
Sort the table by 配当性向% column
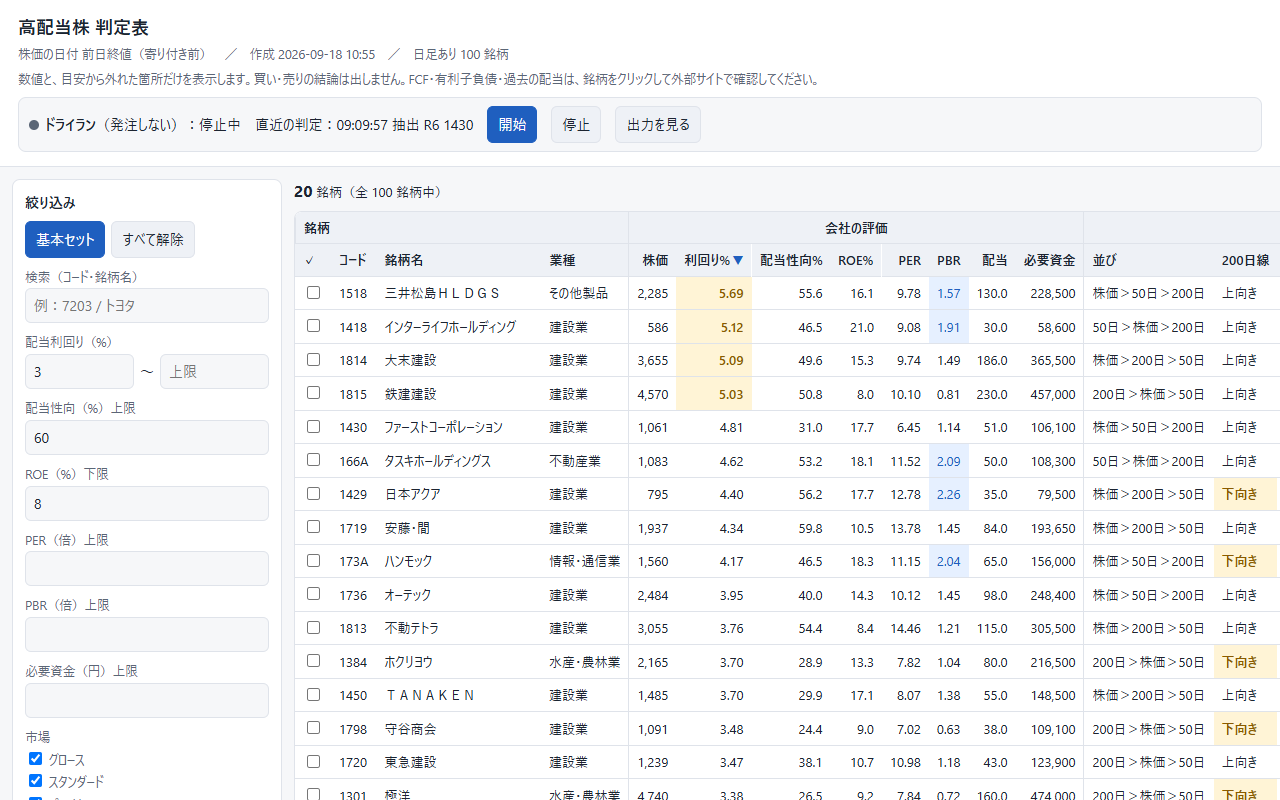pyautogui.click(x=791, y=261)
